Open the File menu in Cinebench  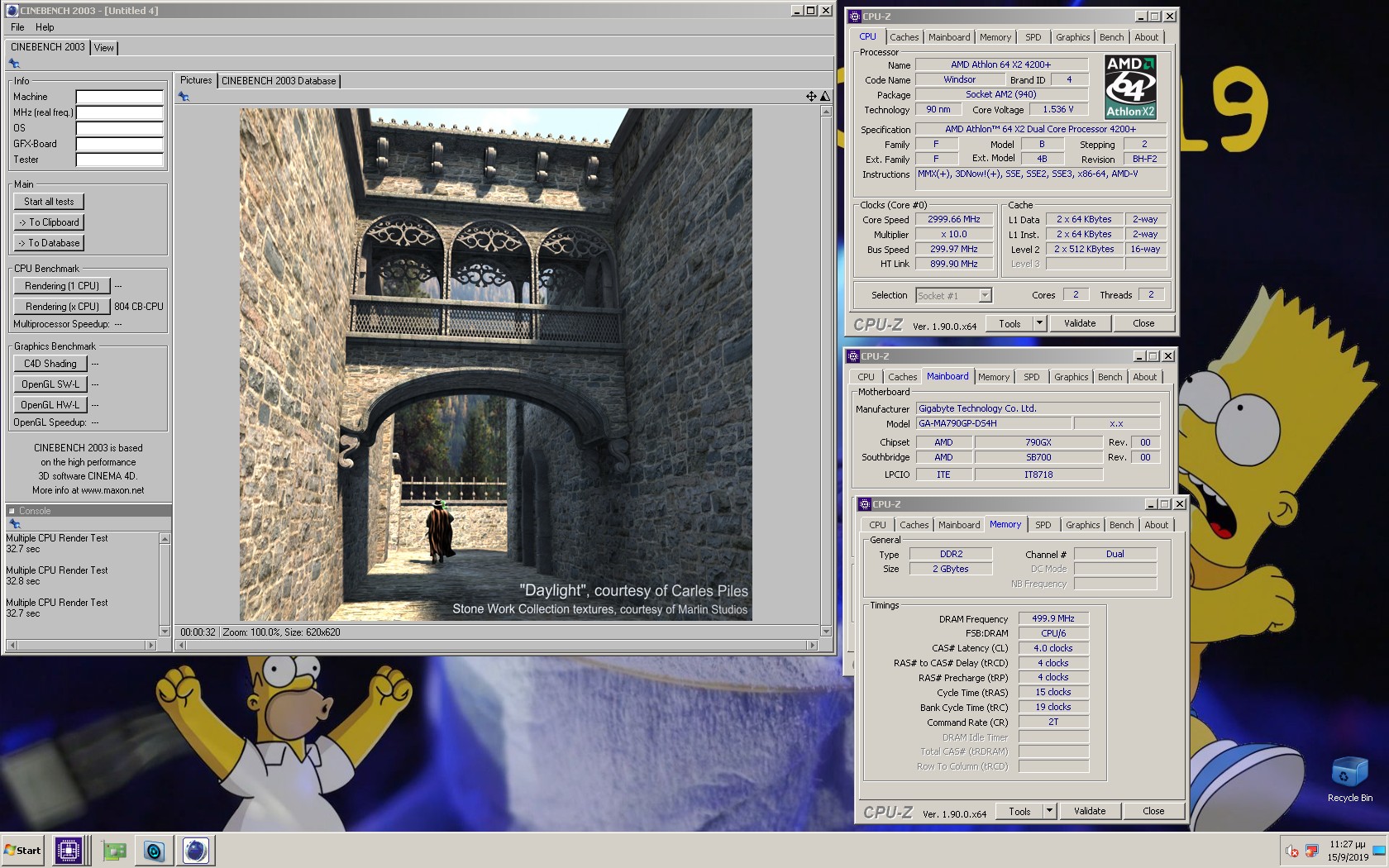17,27
